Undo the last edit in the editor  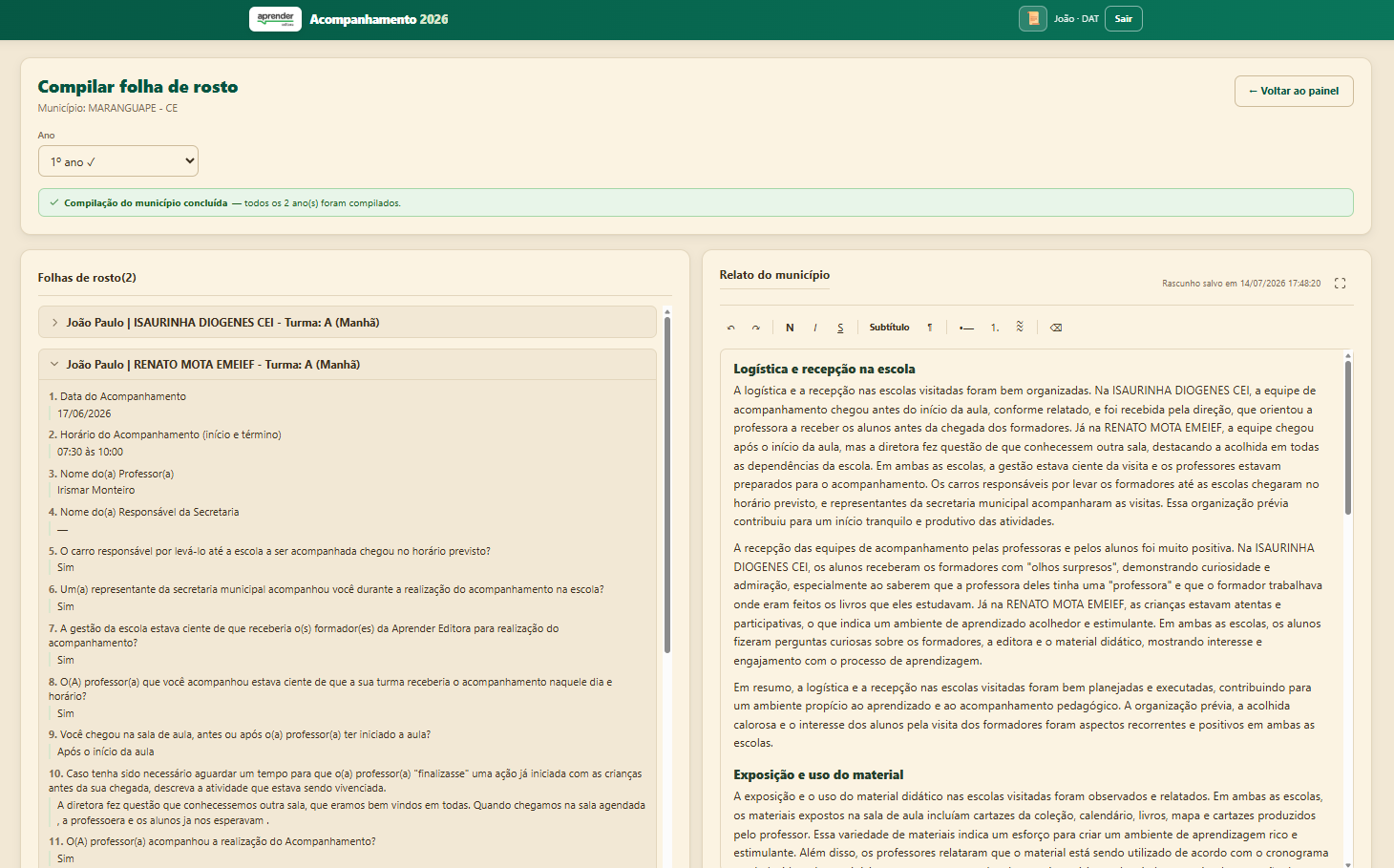coord(731,328)
